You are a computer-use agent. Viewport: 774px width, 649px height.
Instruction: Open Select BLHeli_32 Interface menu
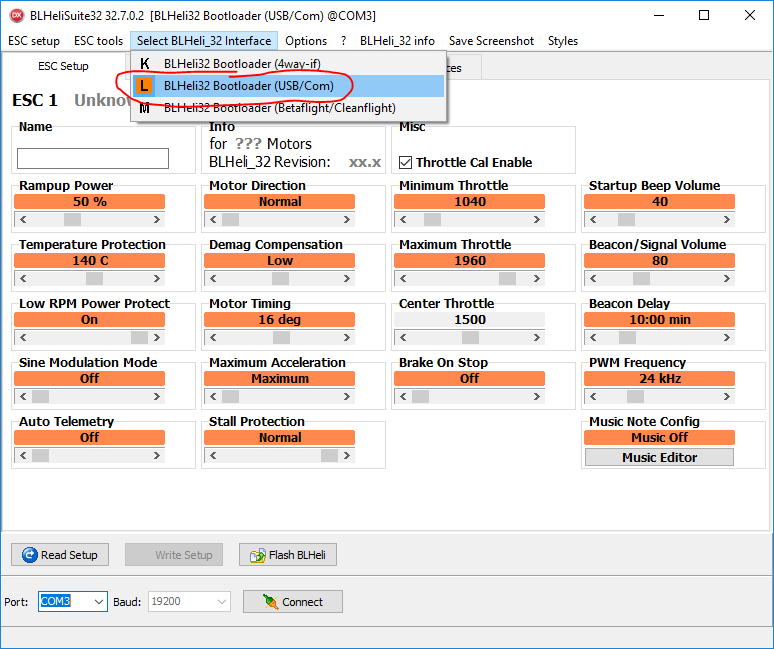tap(204, 41)
